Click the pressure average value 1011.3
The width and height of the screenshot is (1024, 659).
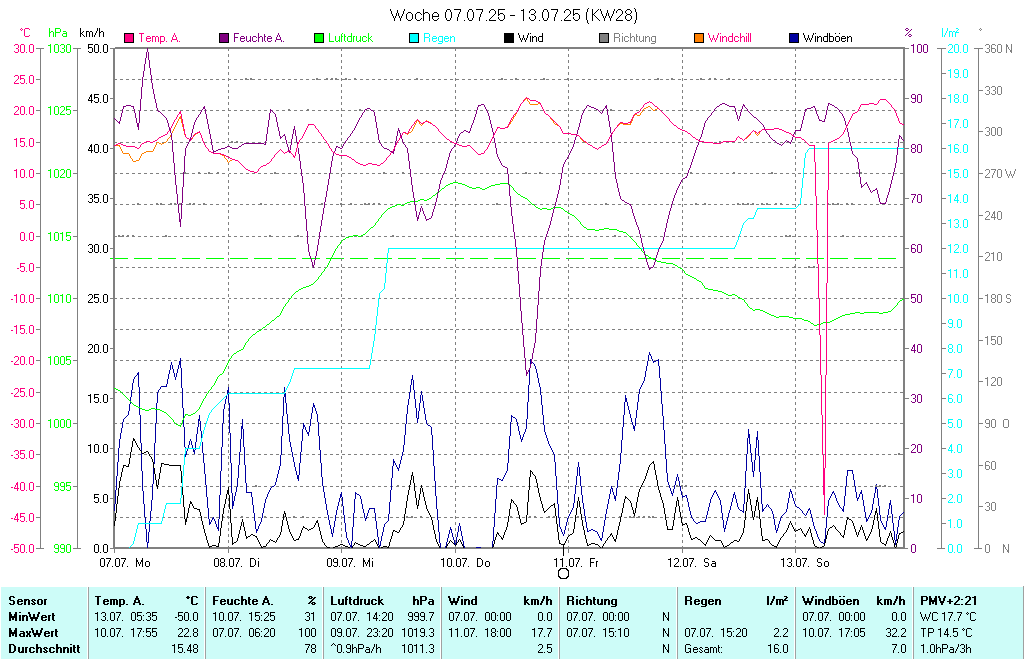point(418,649)
